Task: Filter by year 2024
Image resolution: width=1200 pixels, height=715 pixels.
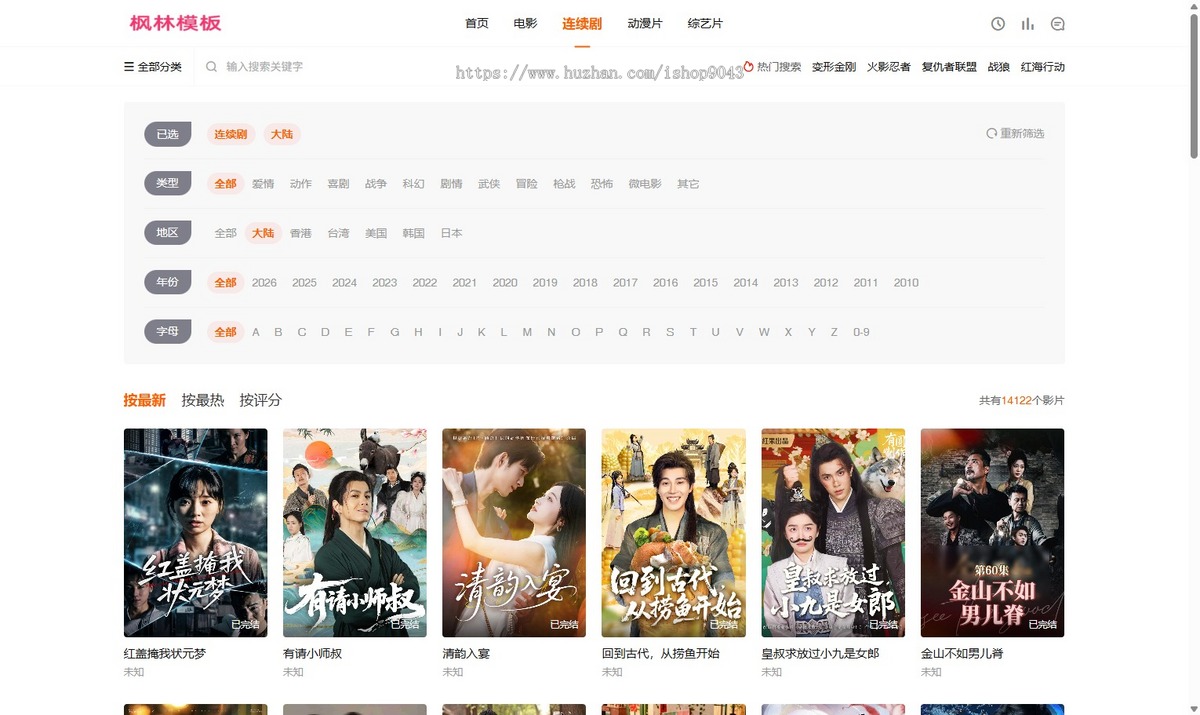Action: coord(345,283)
